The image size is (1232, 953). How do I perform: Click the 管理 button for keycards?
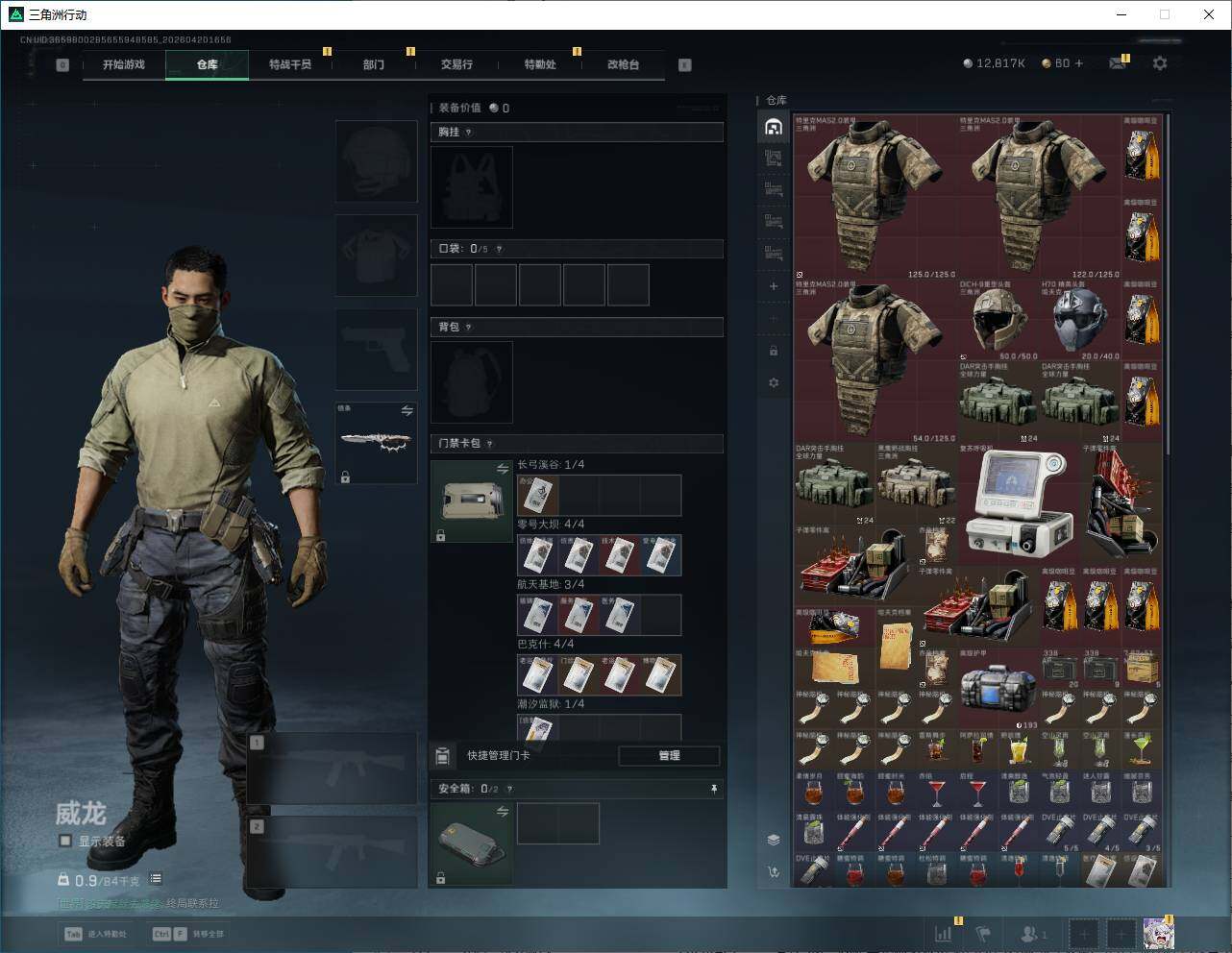[x=669, y=756]
